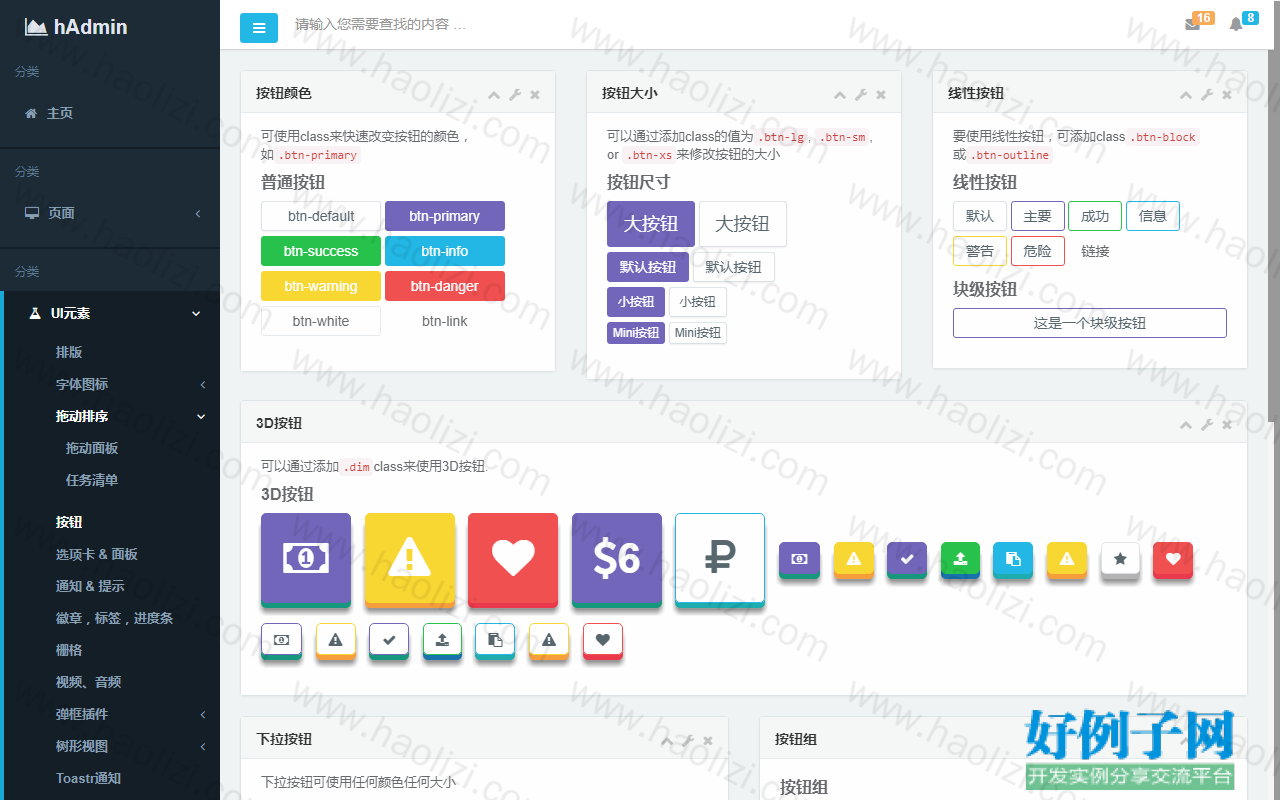Image resolution: width=1280 pixels, height=800 pixels.
Task: Click the green btn-success button
Action: point(321,251)
